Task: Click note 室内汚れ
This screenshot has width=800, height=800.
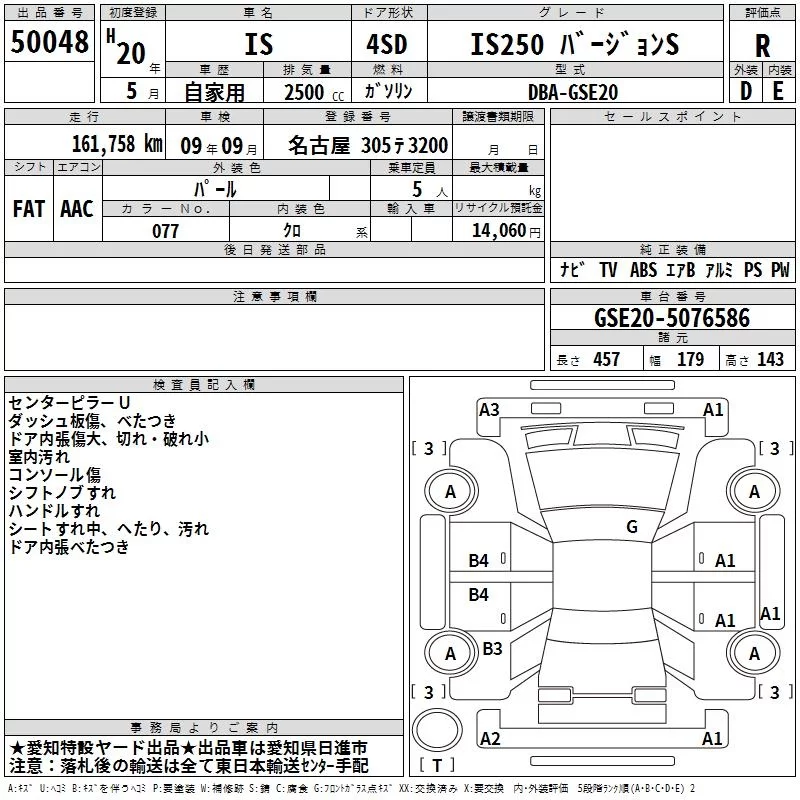Action: click(x=39, y=457)
